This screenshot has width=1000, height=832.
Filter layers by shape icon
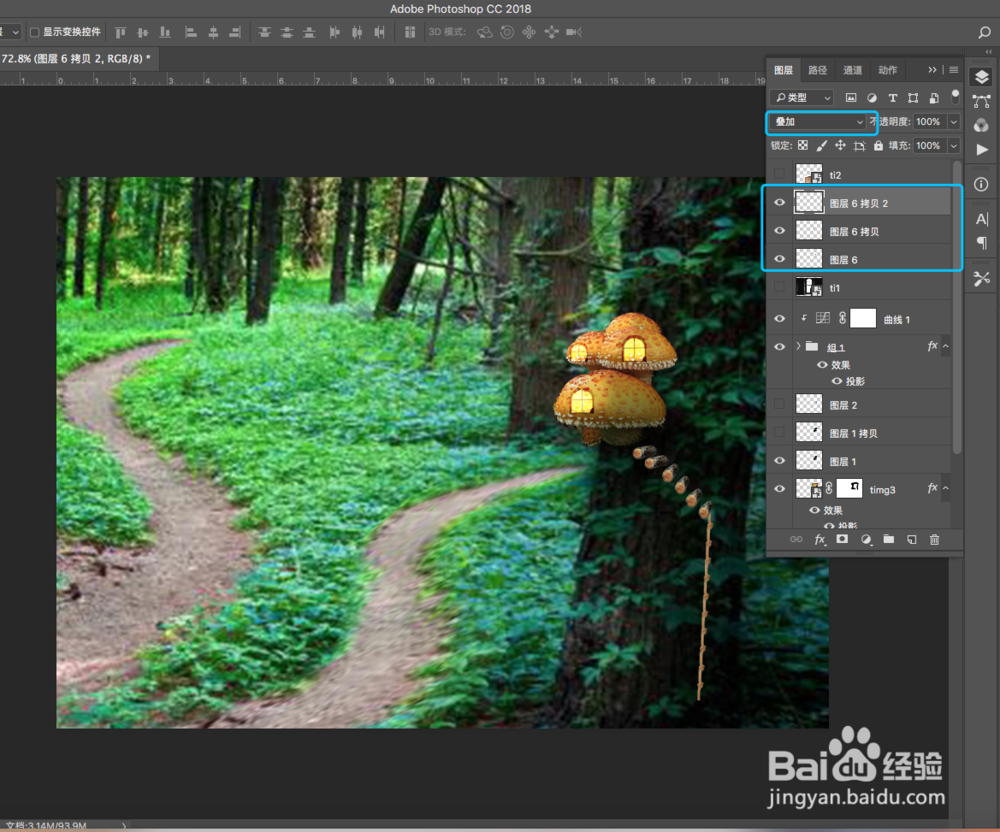coord(913,98)
